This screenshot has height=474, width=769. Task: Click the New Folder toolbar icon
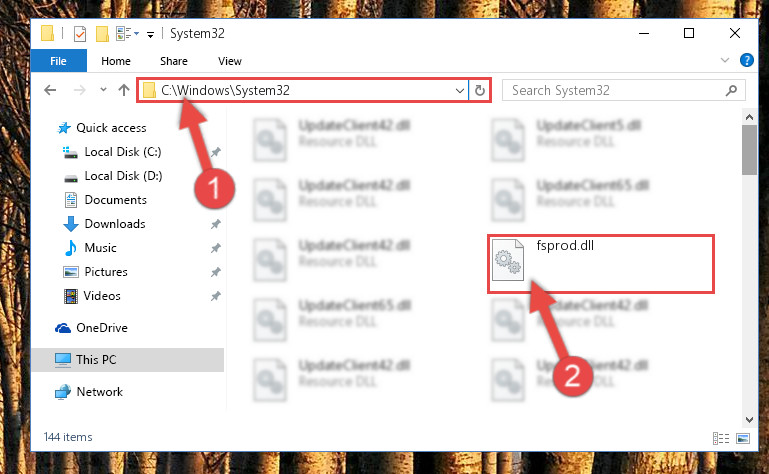pyautogui.click(x=102, y=34)
